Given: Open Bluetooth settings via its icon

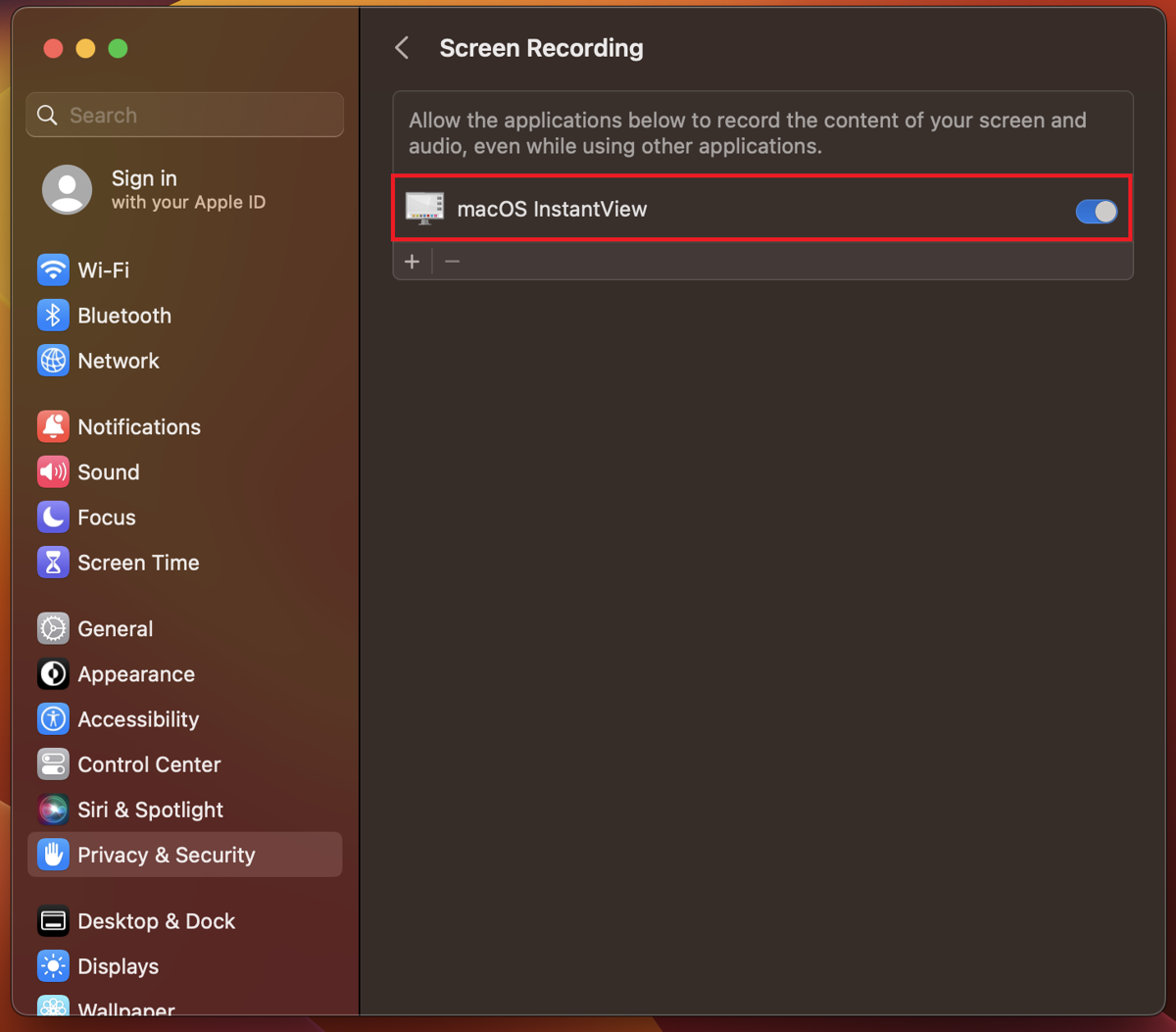Looking at the screenshot, I should (x=53, y=316).
